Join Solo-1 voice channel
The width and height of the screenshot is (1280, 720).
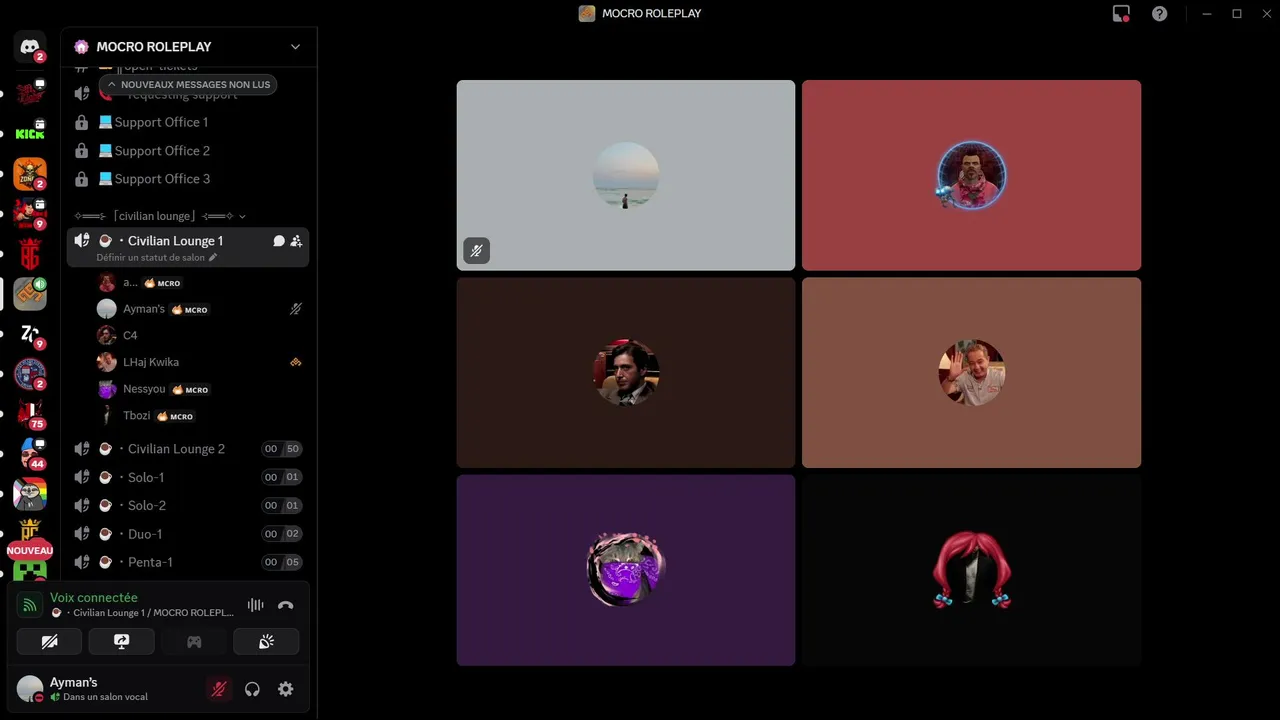[188, 477]
